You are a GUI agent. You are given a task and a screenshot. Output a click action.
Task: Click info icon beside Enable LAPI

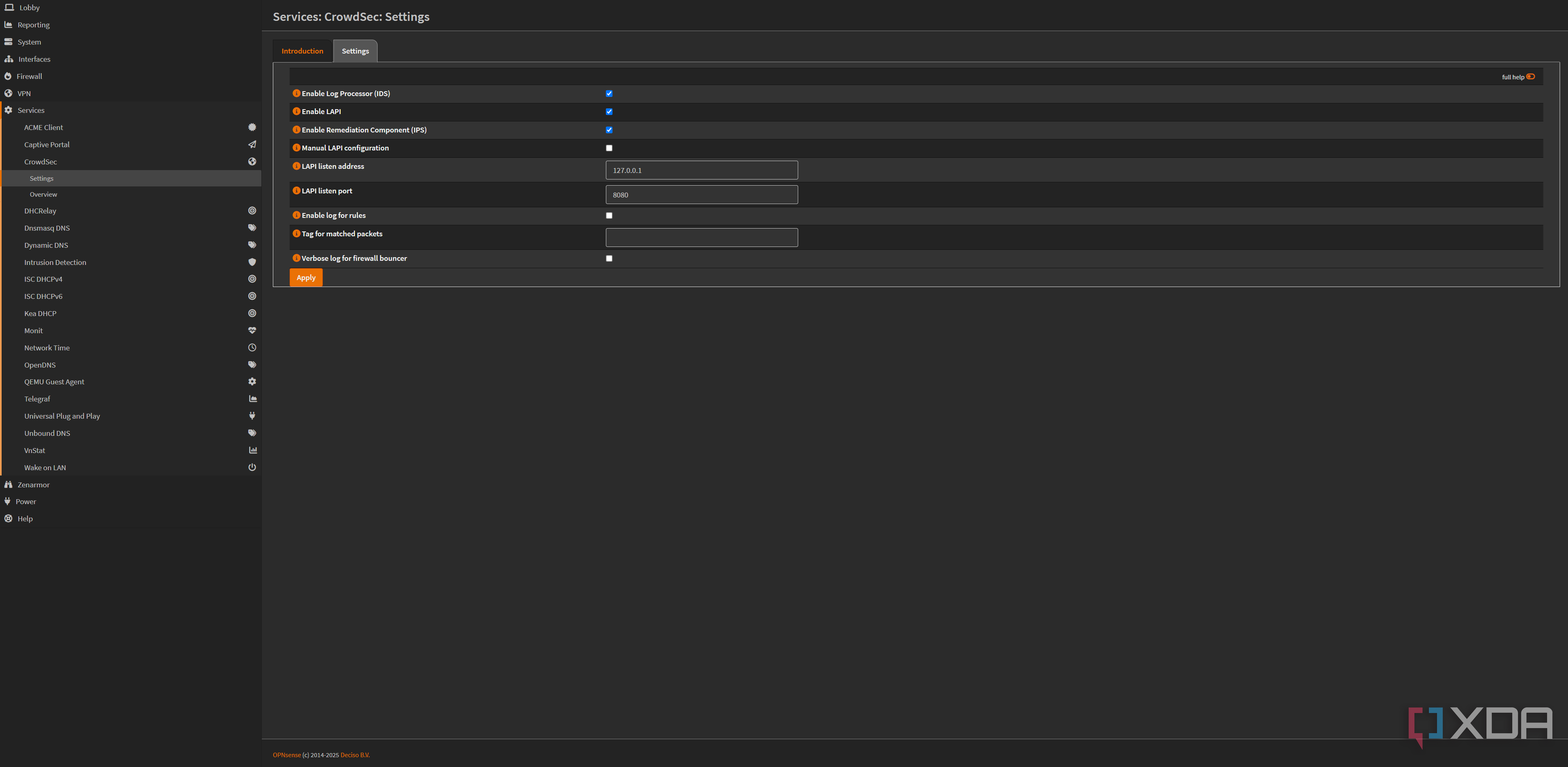click(x=297, y=111)
